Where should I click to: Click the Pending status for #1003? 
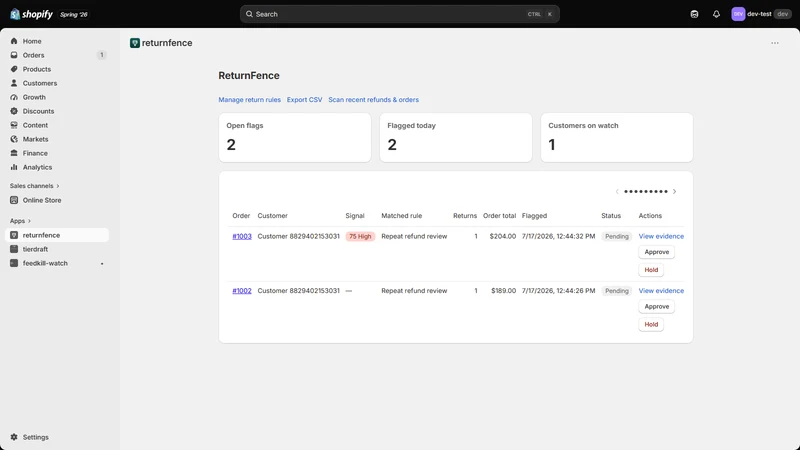[617, 236]
